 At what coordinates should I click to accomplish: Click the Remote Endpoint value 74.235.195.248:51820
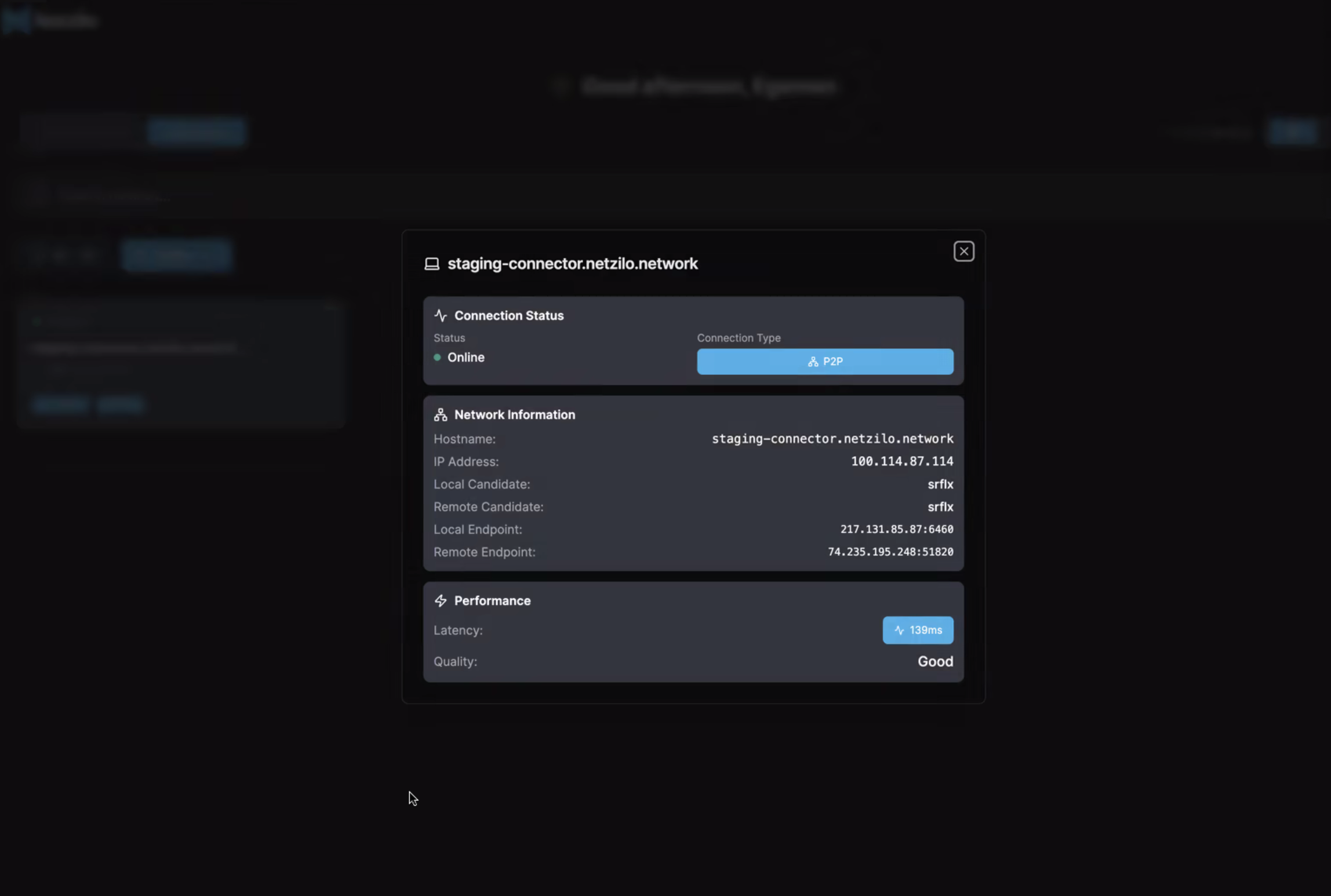pyautogui.click(x=890, y=552)
